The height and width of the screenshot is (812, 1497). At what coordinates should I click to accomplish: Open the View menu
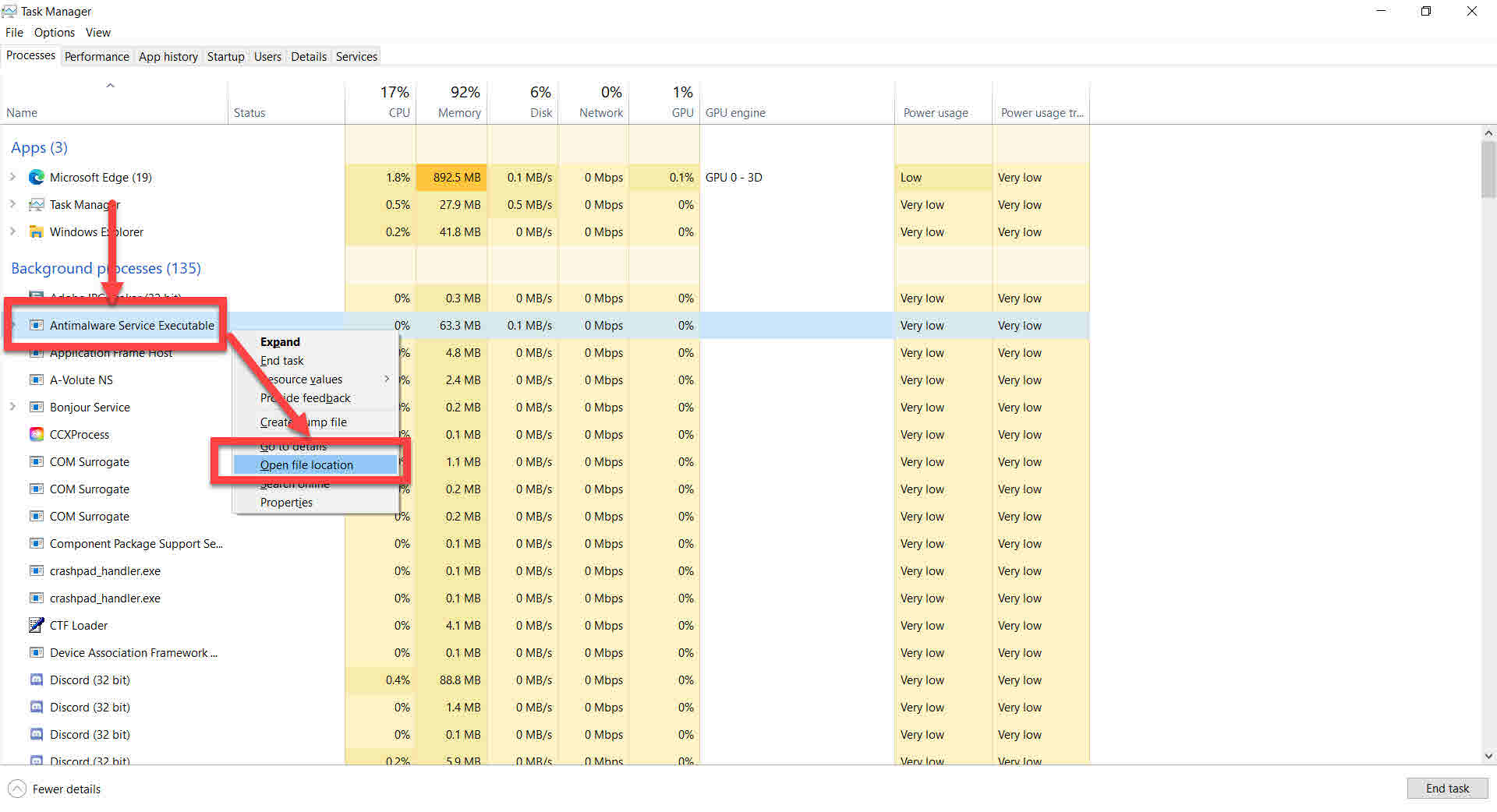(x=98, y=33)
